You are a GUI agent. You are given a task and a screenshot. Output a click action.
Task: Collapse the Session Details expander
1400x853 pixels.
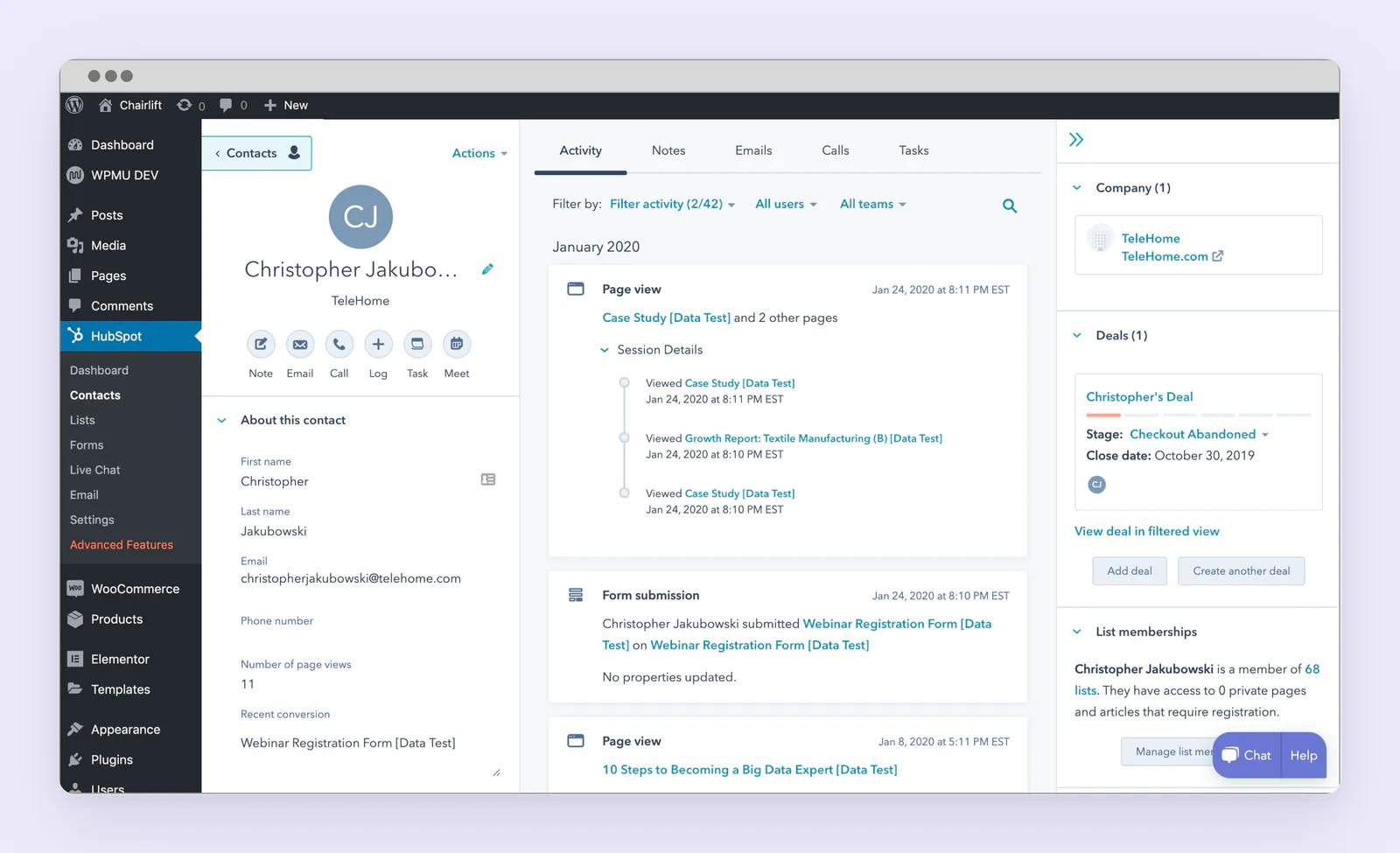pos(605,350)
